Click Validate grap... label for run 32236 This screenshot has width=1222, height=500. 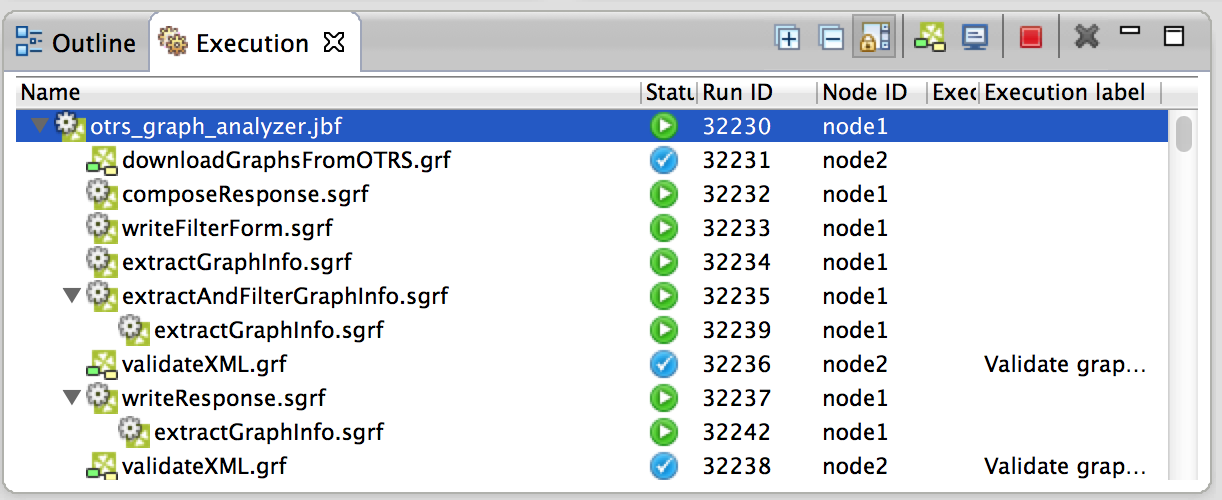point(1064,365)
